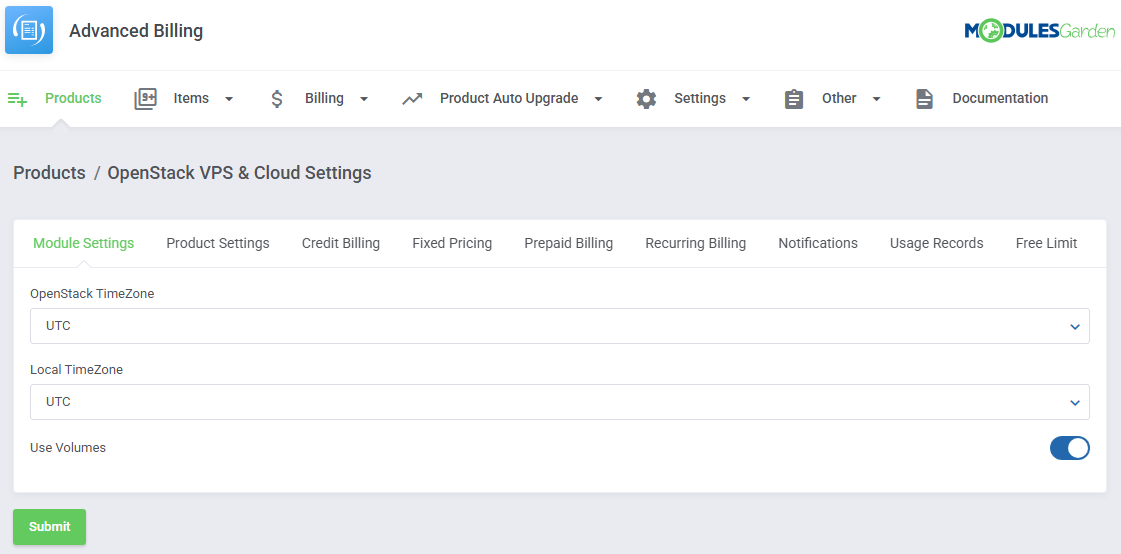The width and height of the screenshot is (1121, 554).
Task: Open the Recurring Billing tab
Action: tap(695, 243)
